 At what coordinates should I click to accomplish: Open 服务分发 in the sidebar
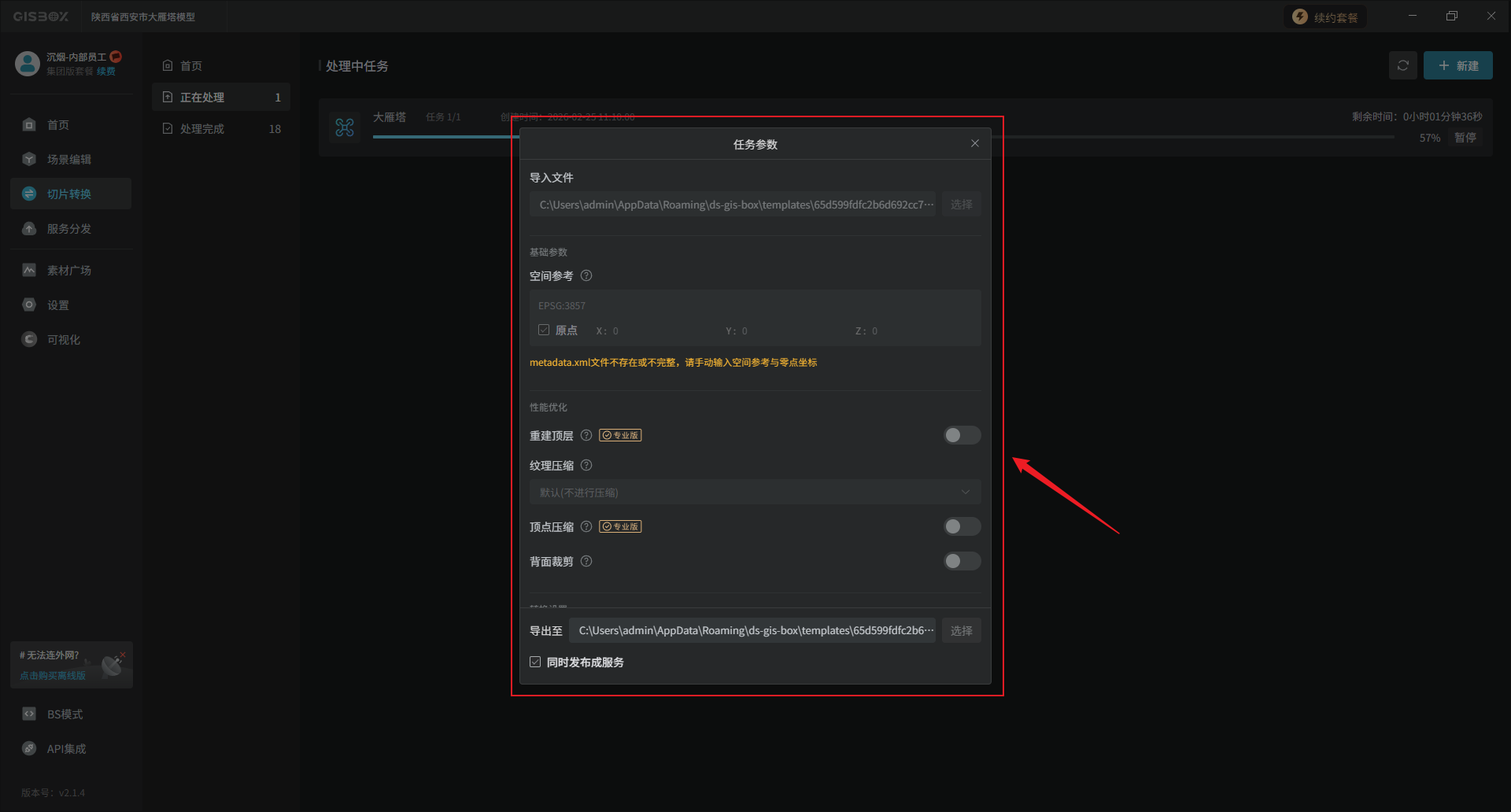[x=69, y=229]
